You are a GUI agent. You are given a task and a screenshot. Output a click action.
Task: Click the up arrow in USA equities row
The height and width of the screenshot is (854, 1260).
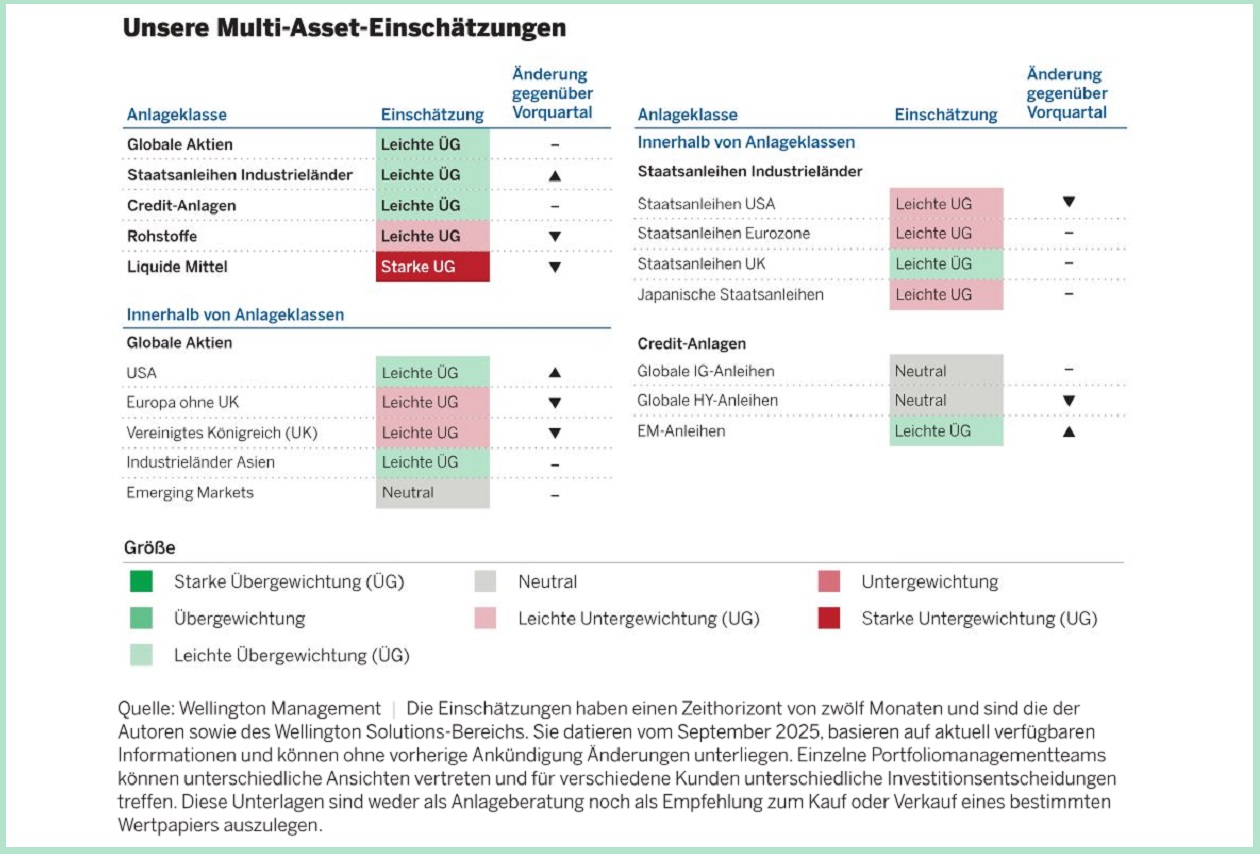[x=554, y=373]
